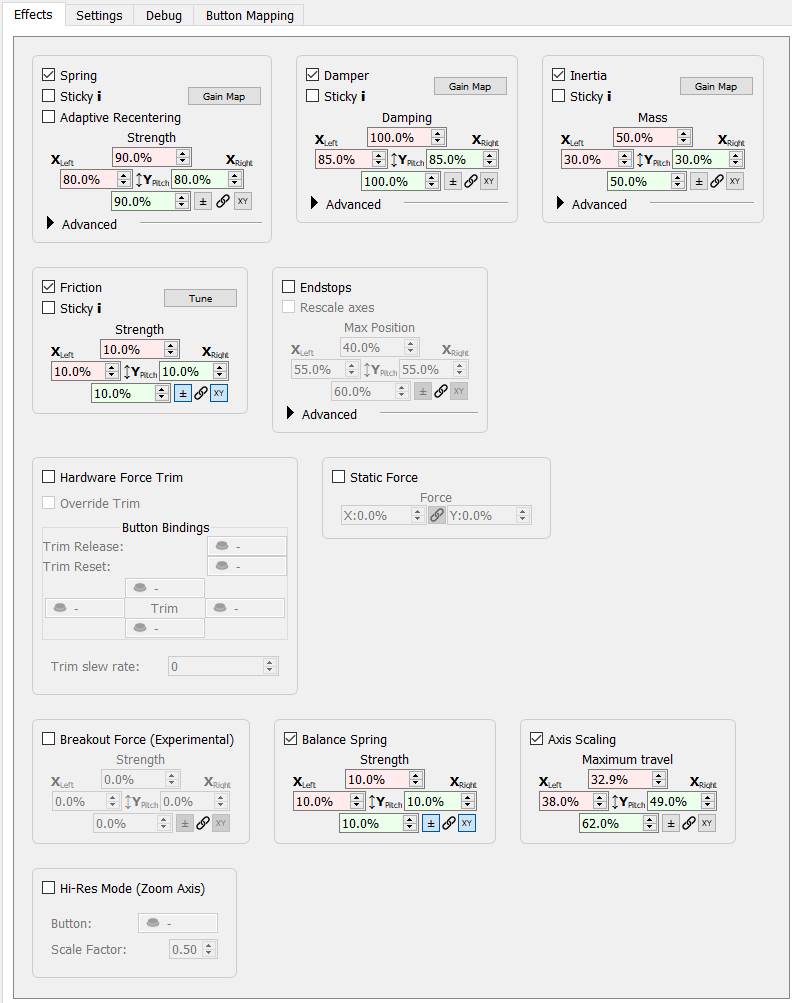Viewport: 792px width, 1003px height.
Task: Open Gain Map for Spring
Action: 224,96
